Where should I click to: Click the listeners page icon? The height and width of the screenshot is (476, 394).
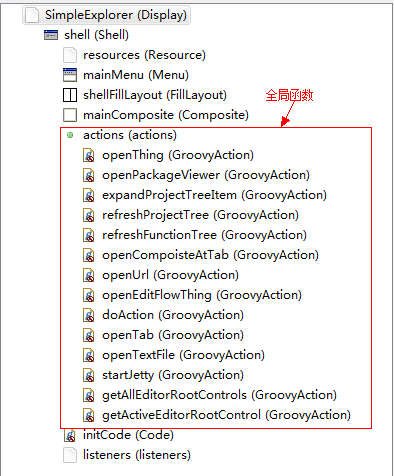(x=70, y=455)
